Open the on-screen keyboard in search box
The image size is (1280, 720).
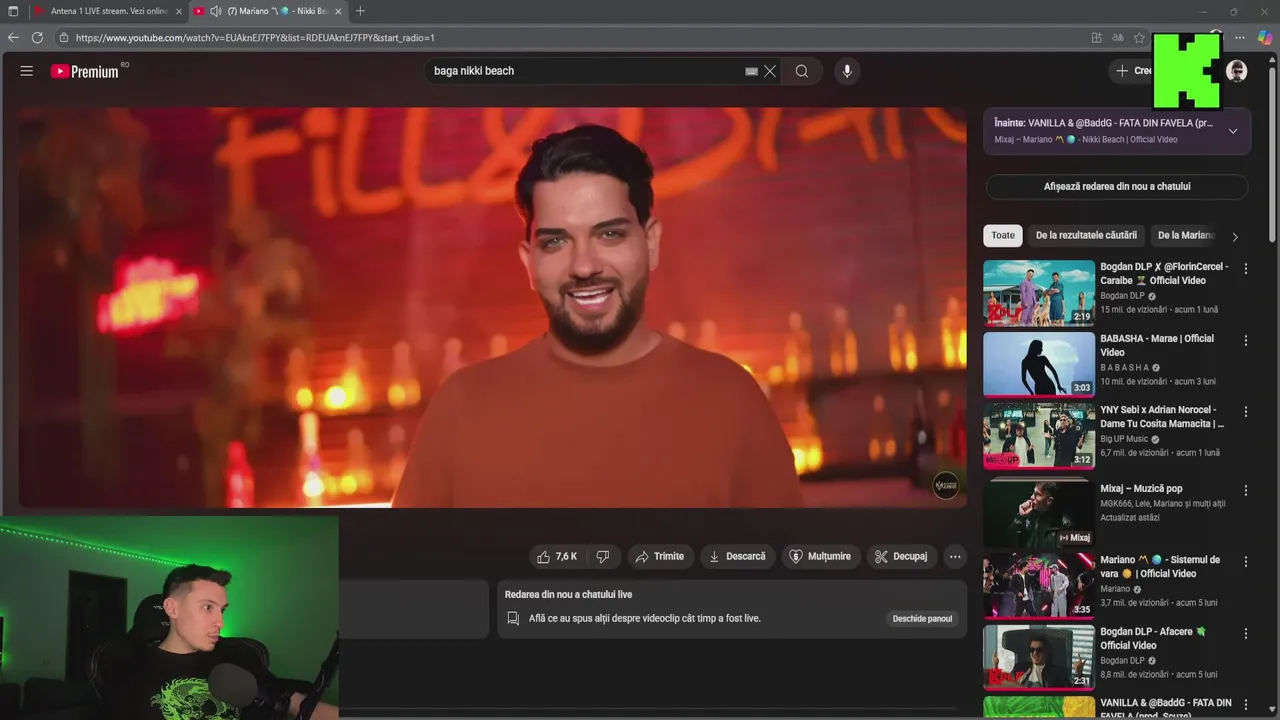[x=751, y=71]
